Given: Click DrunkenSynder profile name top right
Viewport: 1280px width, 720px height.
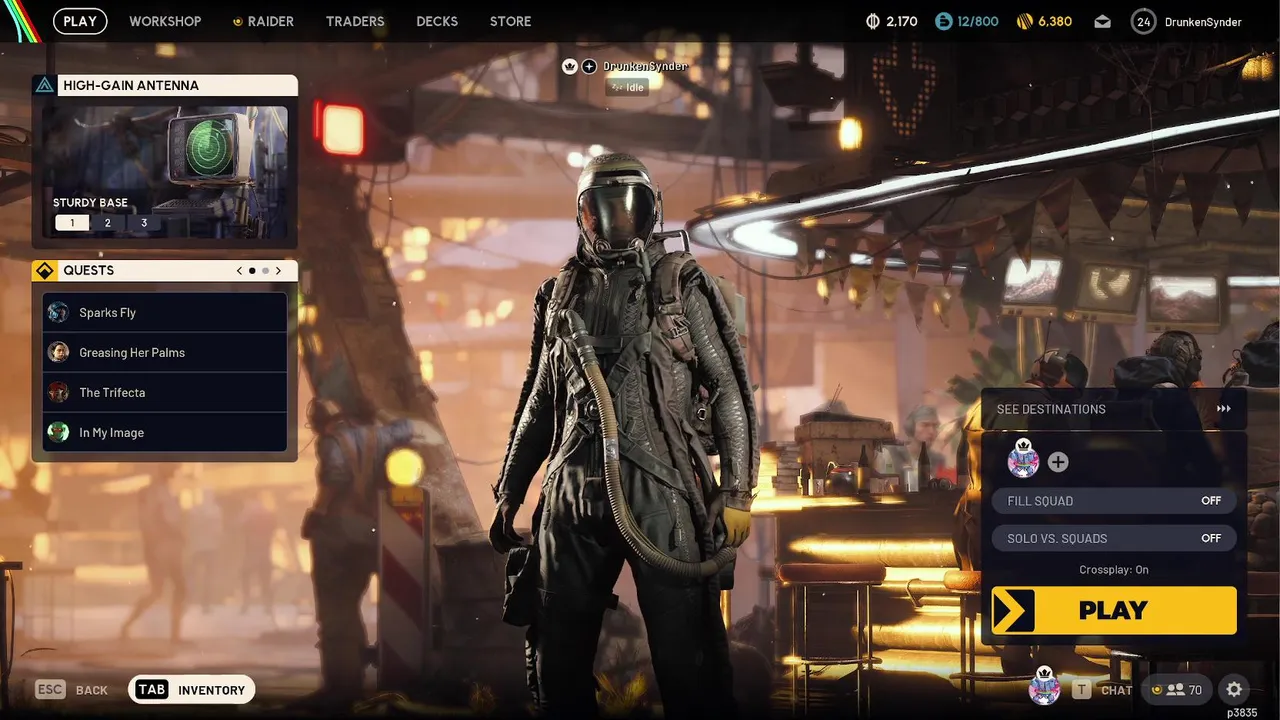Looking at the screenshot, I should pyautogui.click(x=1203, y=22).
